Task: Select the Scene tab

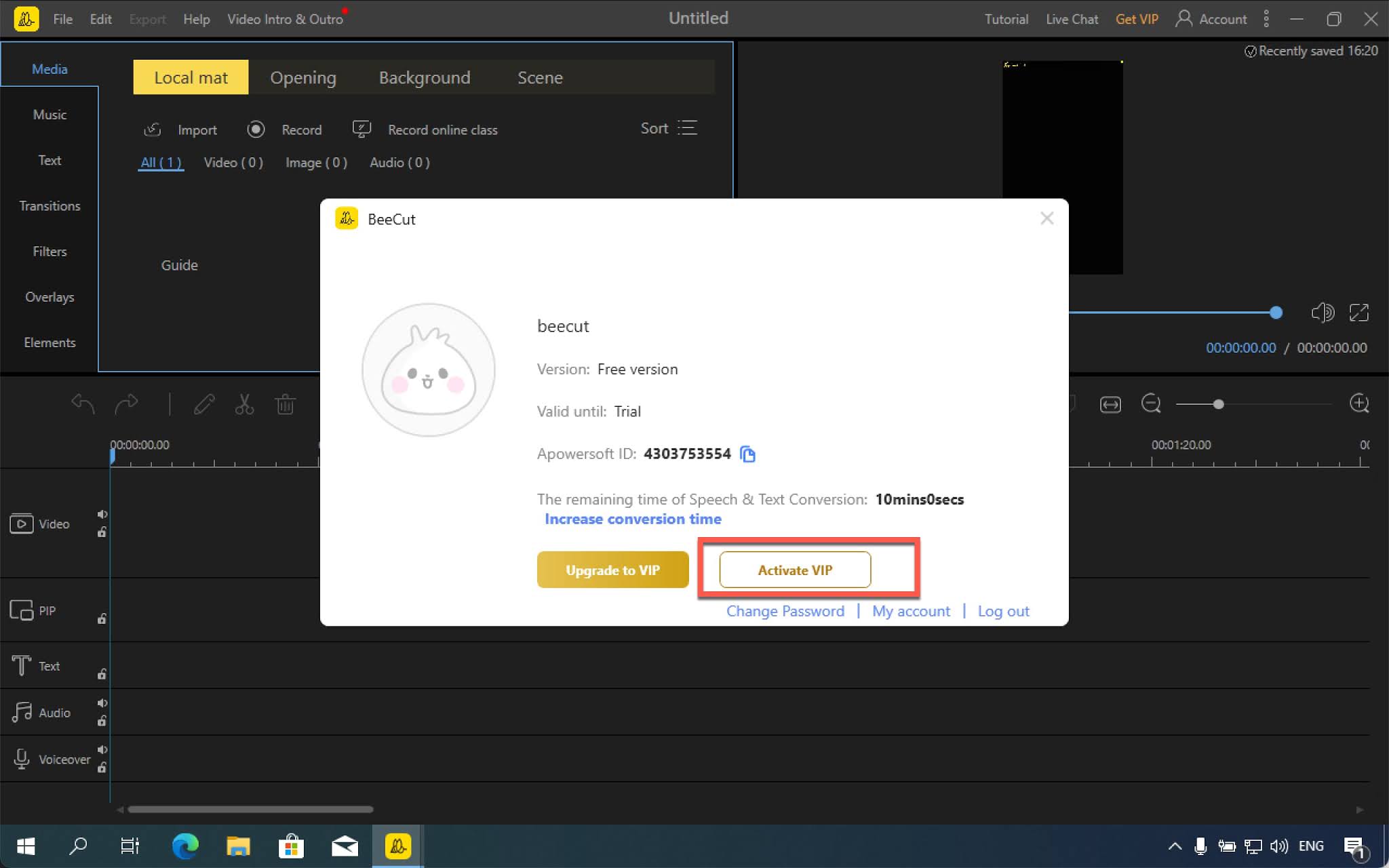Action: click(x=540, y=77)
